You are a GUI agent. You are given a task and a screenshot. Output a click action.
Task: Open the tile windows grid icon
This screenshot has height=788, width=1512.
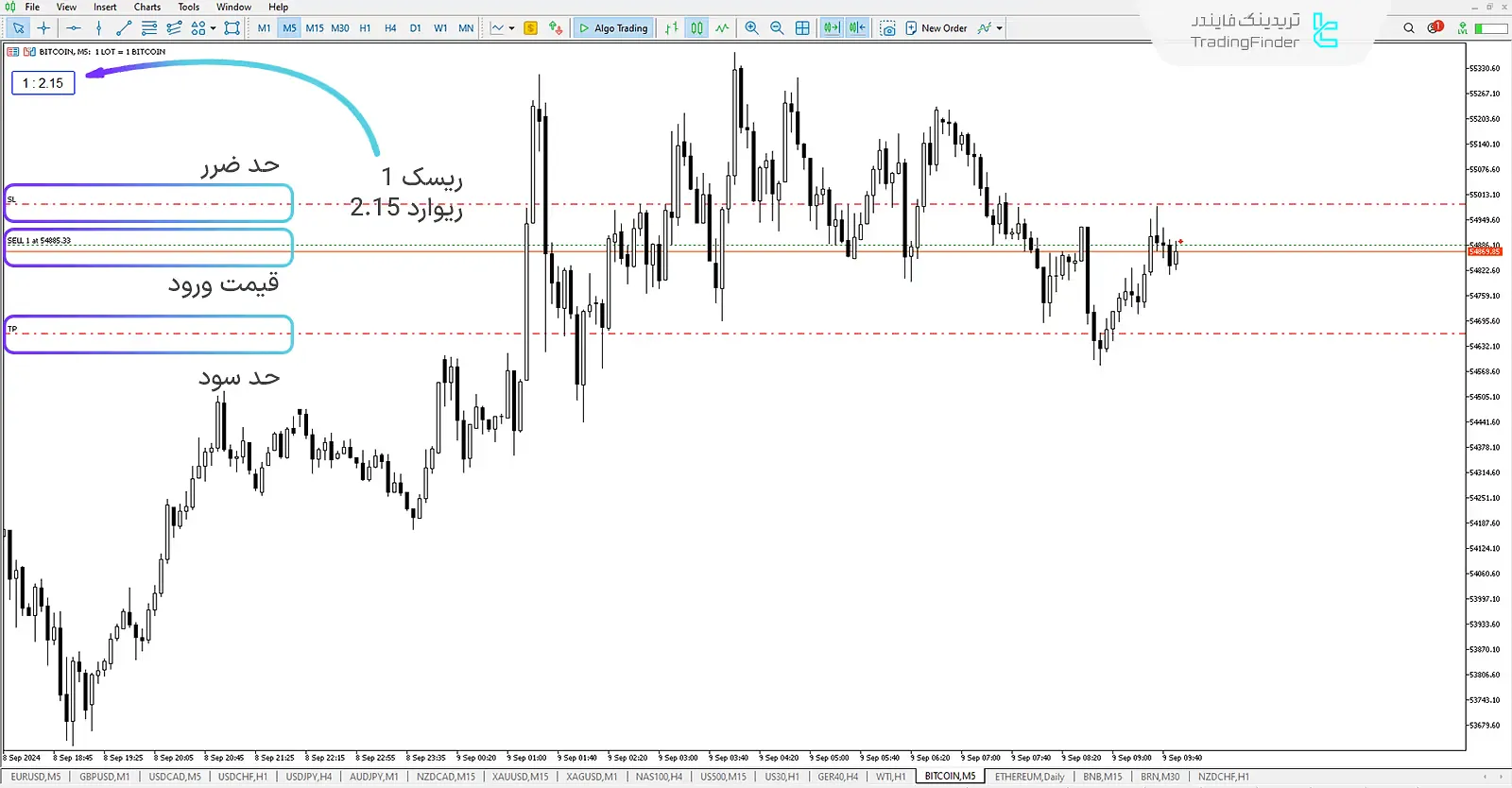pos(802,28)
